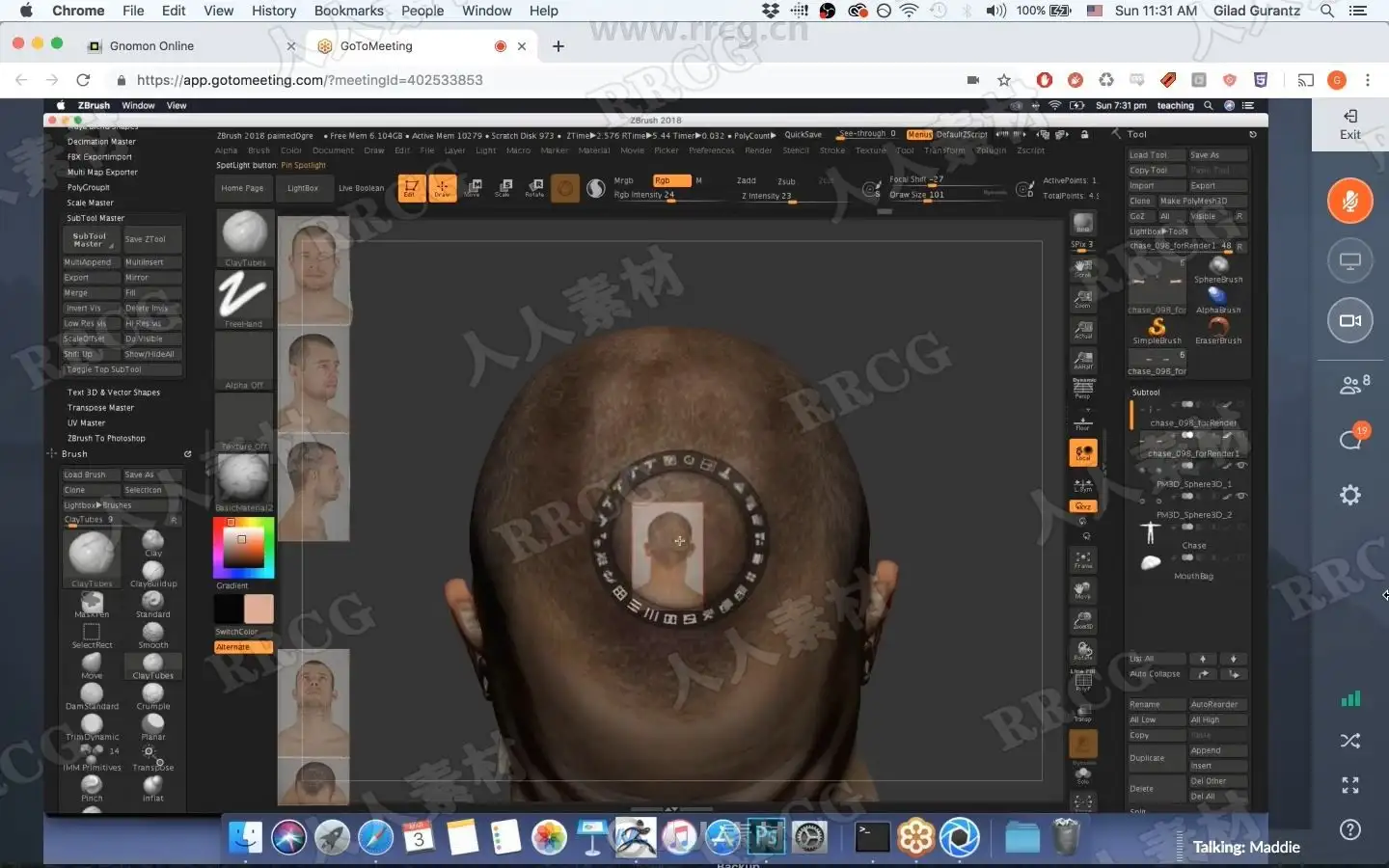Toggle Live Boolean mode
This screenshot has width=1389, height=868.
click(x=361, y=188)
